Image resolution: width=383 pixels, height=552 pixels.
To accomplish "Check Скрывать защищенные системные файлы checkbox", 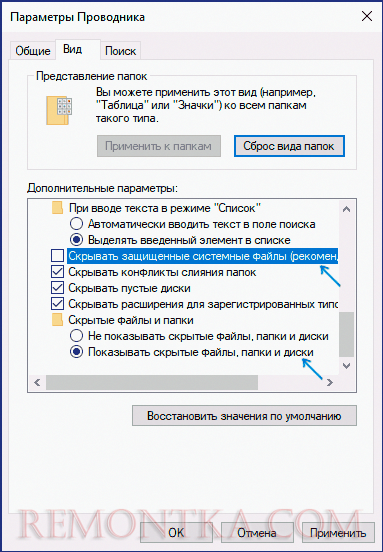I will [57, 256].
